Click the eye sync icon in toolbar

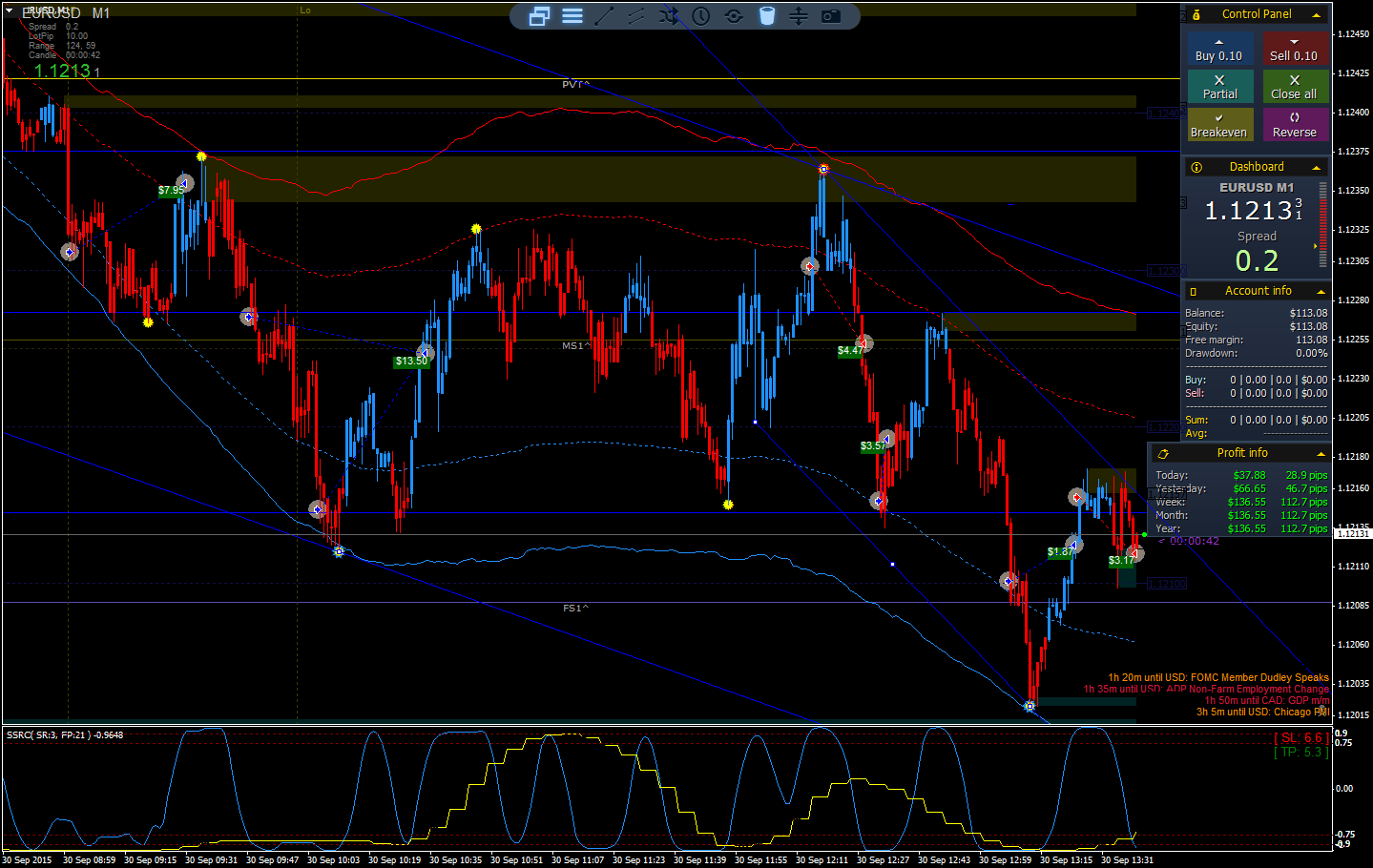(x=734, y=16)
